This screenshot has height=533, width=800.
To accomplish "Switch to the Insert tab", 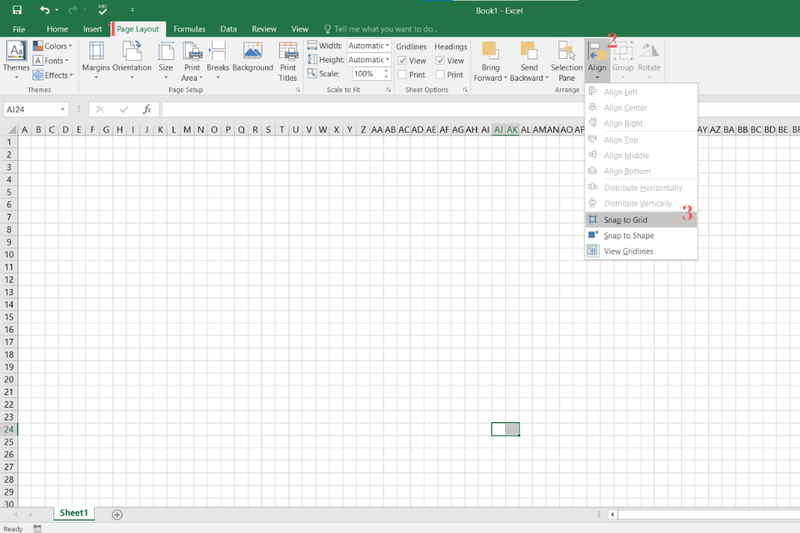I will (92, 29).
